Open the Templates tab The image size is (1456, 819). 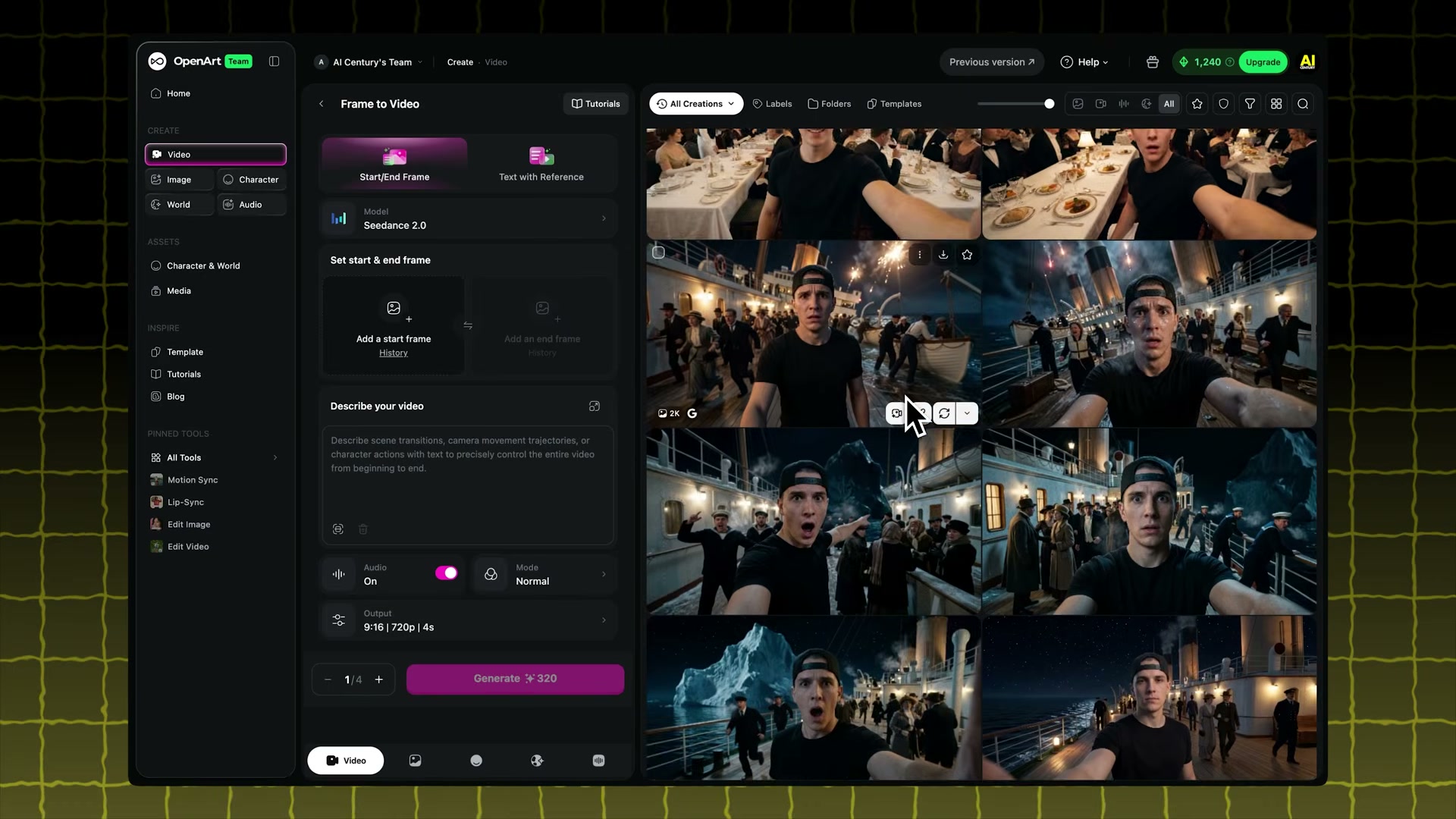pyautogui.click(x=895, y=104)
